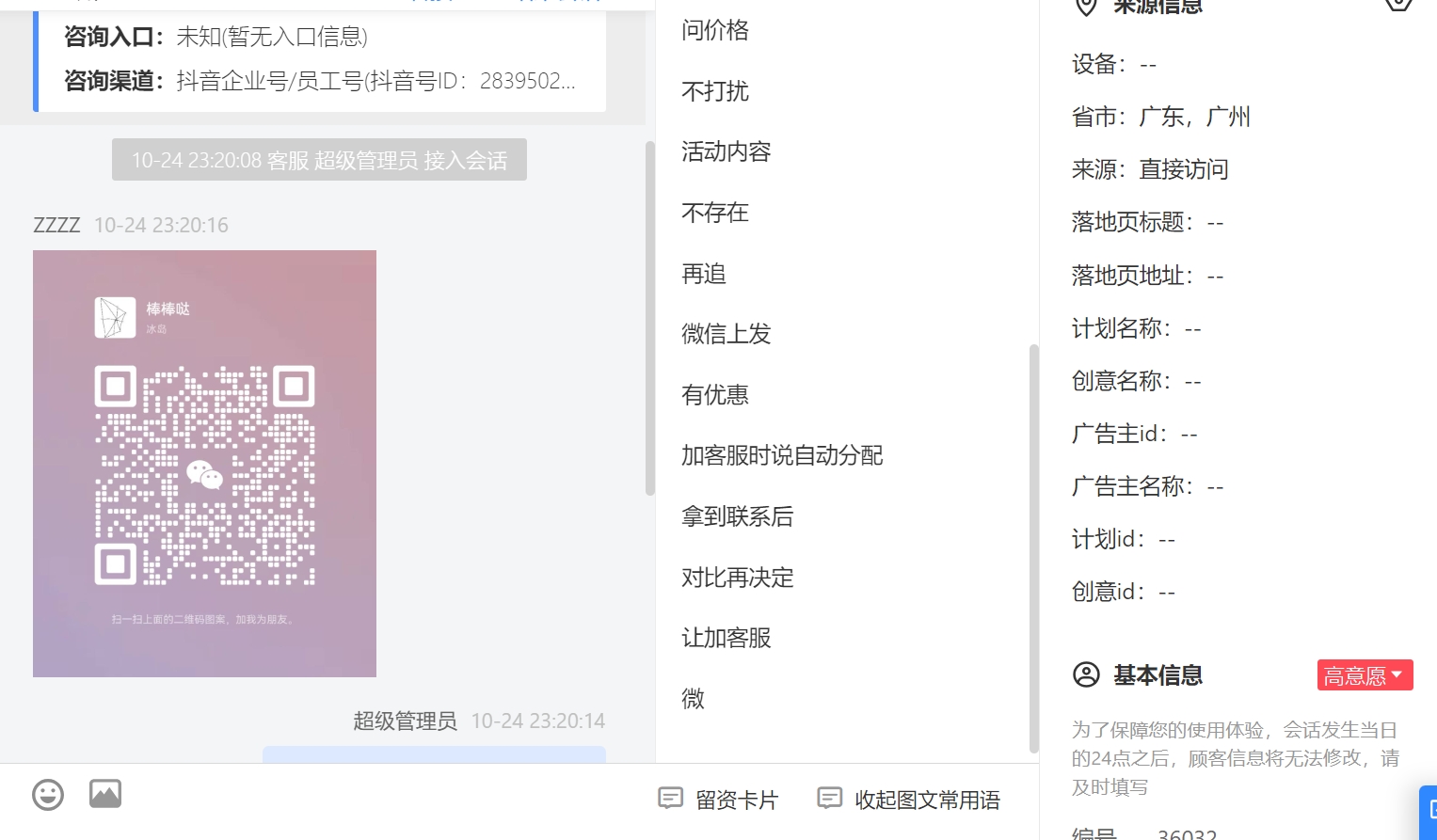
Task: Click the 收起图文常用语 icon
Action: [x=829, y=799]
